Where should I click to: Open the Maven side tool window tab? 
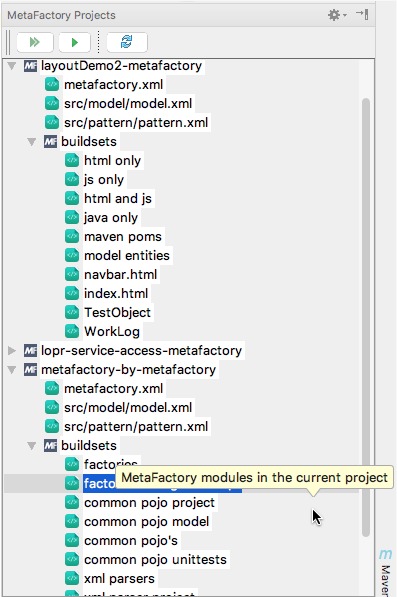pos(386,573)
